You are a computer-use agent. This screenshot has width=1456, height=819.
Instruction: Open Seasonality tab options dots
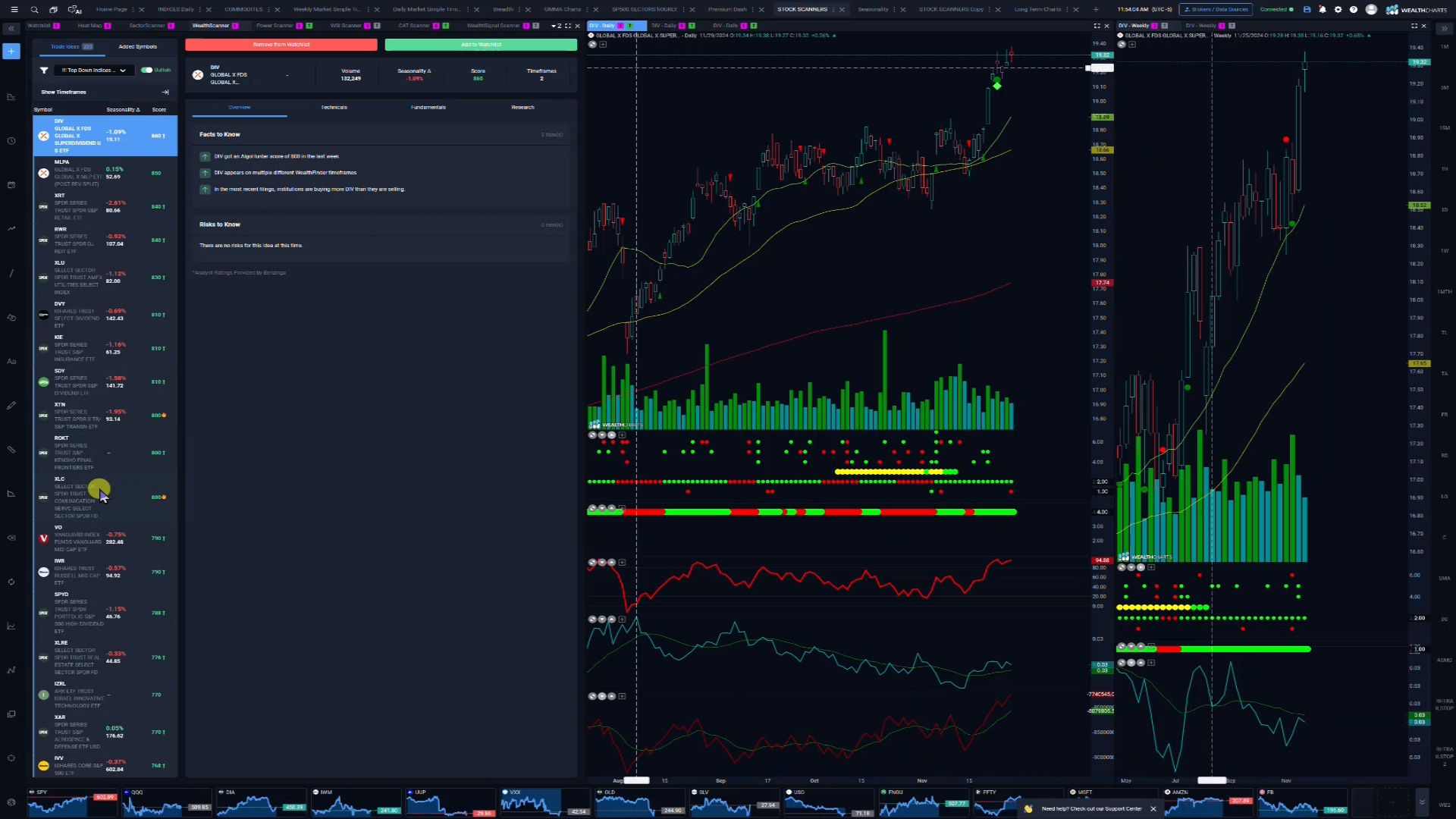(x=894, y=10)
